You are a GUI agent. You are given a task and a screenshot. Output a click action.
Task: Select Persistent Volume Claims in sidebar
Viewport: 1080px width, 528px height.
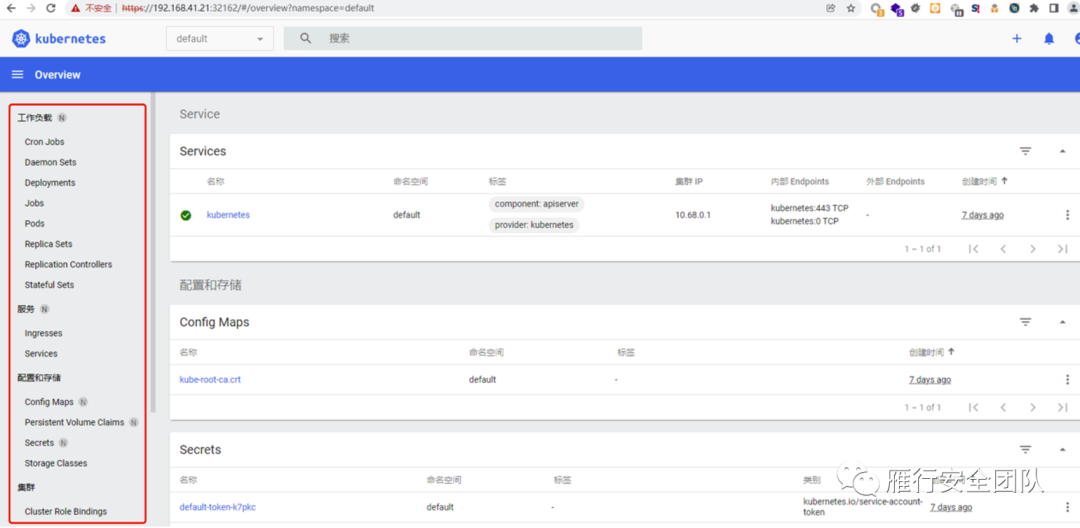click(74, 423)
